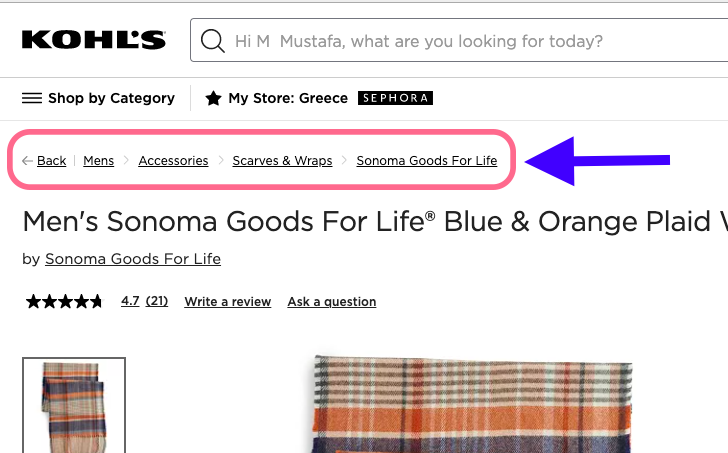Click the Back arrow icon

[x=27, y=161]
